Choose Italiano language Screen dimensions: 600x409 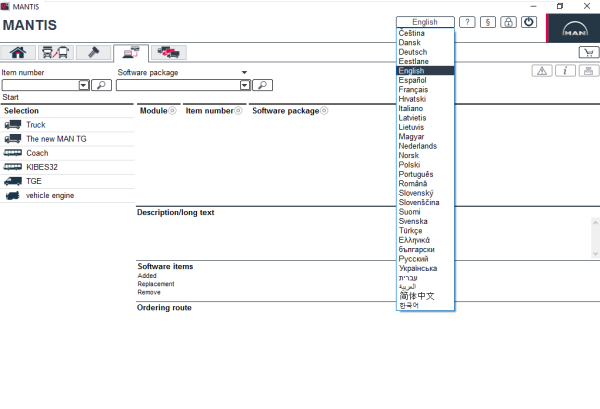click(x=425, y=108)
